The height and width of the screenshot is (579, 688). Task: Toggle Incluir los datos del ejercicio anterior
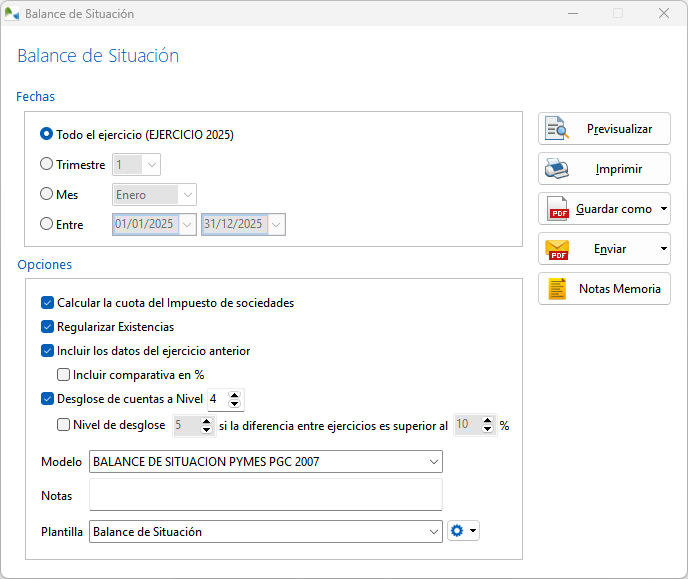point(48,351)
